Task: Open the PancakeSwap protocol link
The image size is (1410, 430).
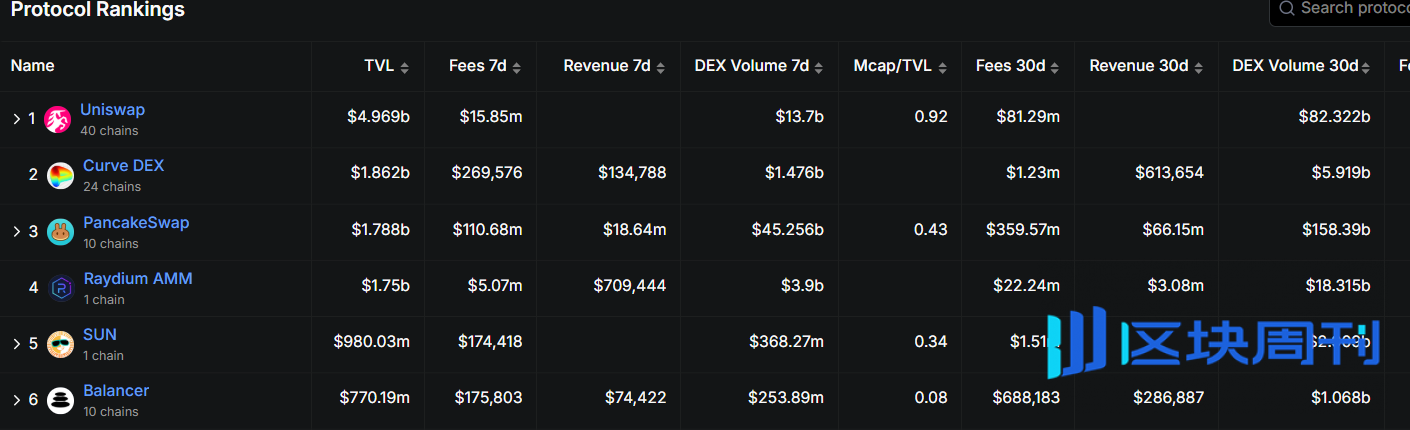Action: 136,223
